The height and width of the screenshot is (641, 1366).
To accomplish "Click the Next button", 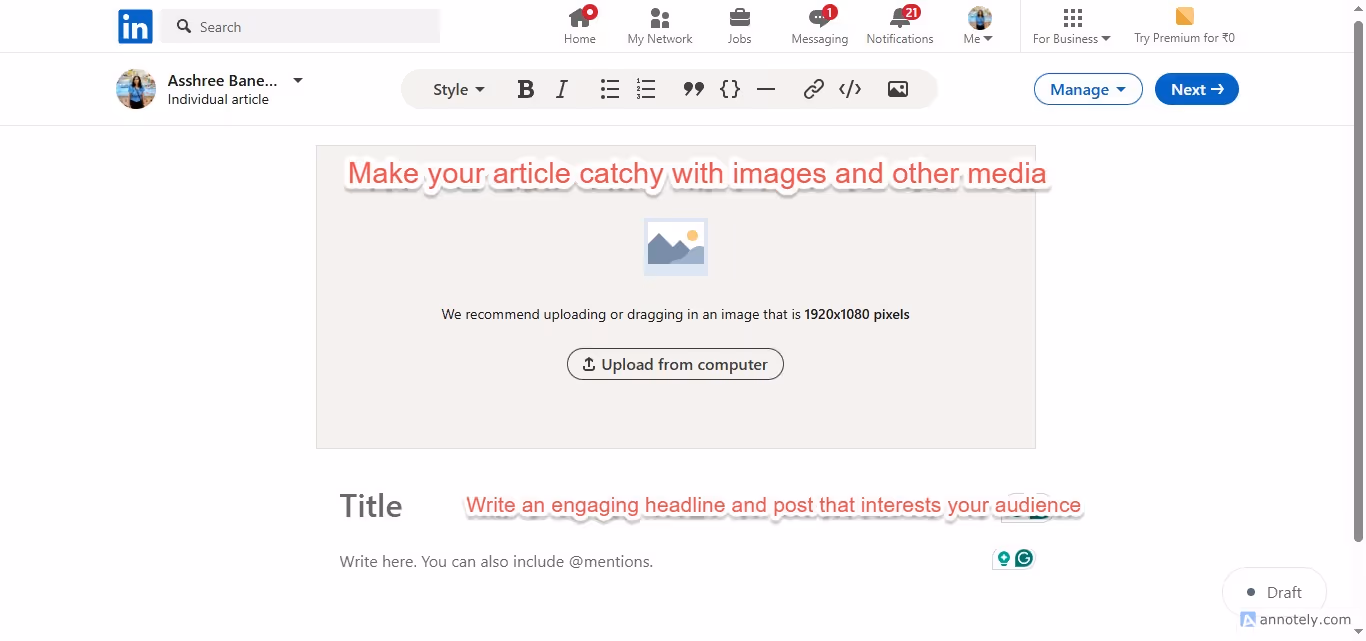I will tap(1196, 89).
